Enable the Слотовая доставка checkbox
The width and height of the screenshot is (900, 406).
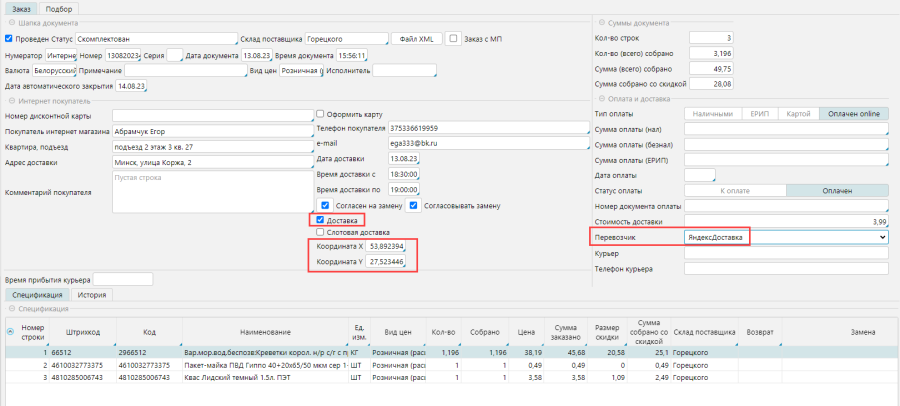click(x=320, y=232)
